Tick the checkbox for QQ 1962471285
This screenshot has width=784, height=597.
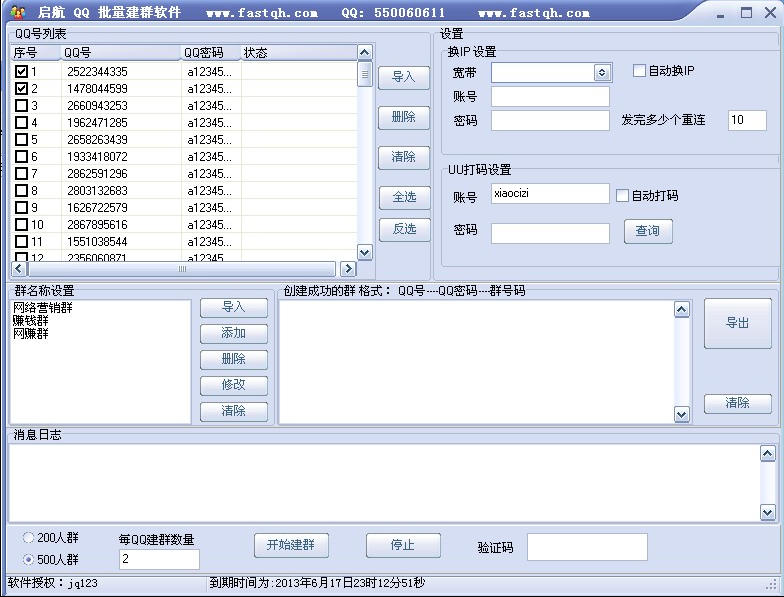click(x=21, y=122)
